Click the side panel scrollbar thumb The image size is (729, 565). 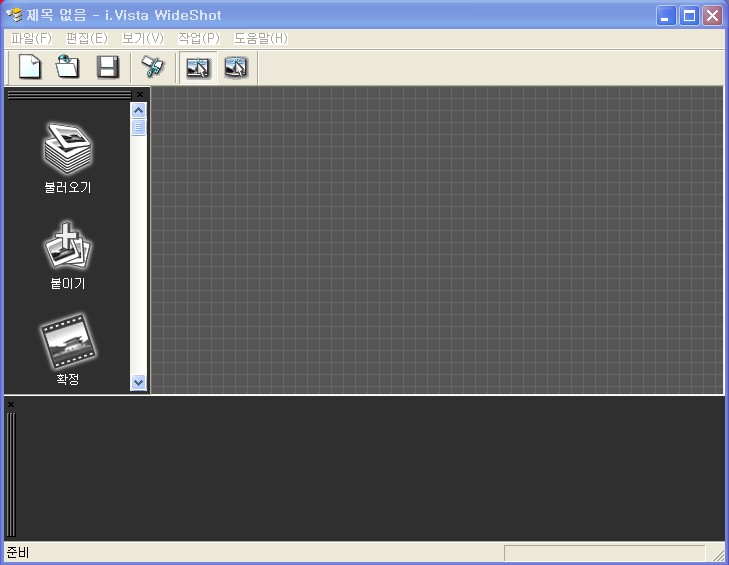click(x=139, y=127)
